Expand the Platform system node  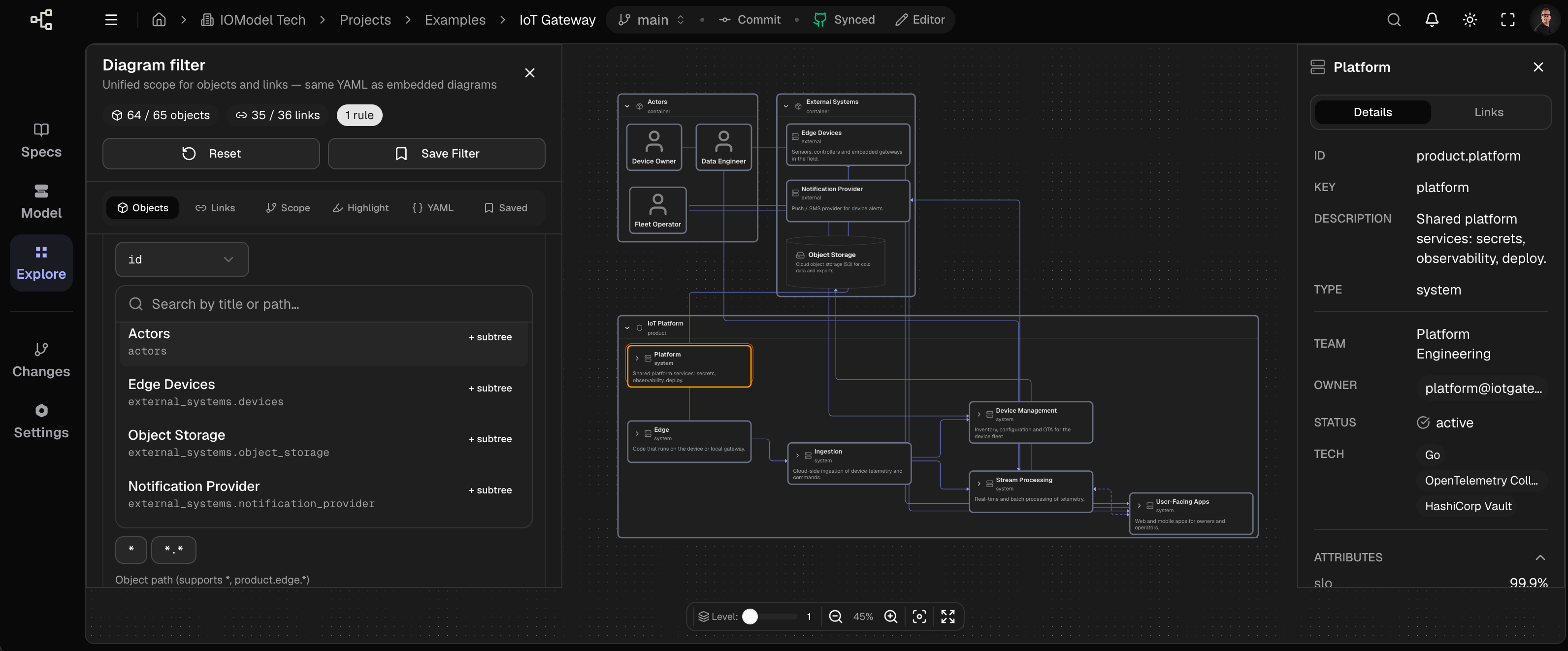click(x=637, y=358)
